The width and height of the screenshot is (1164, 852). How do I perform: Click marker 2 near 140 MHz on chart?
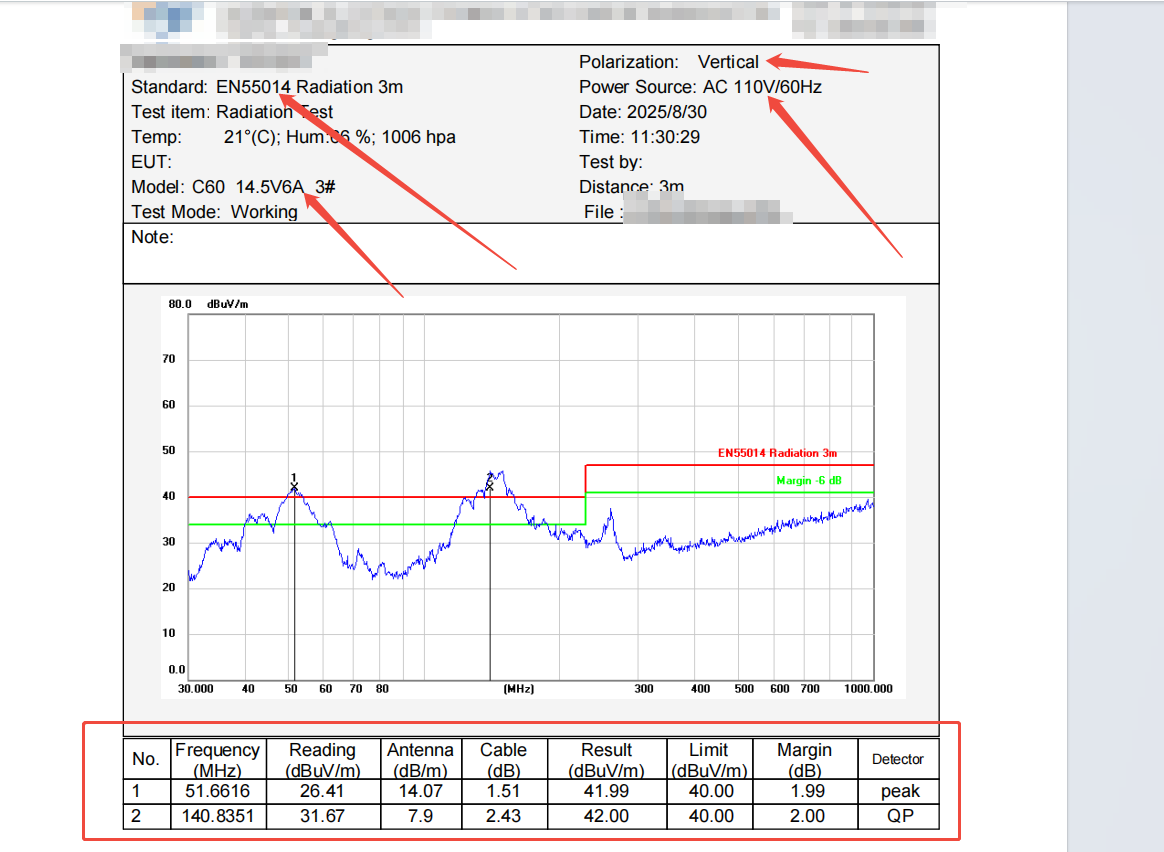(x=490, y=486)
